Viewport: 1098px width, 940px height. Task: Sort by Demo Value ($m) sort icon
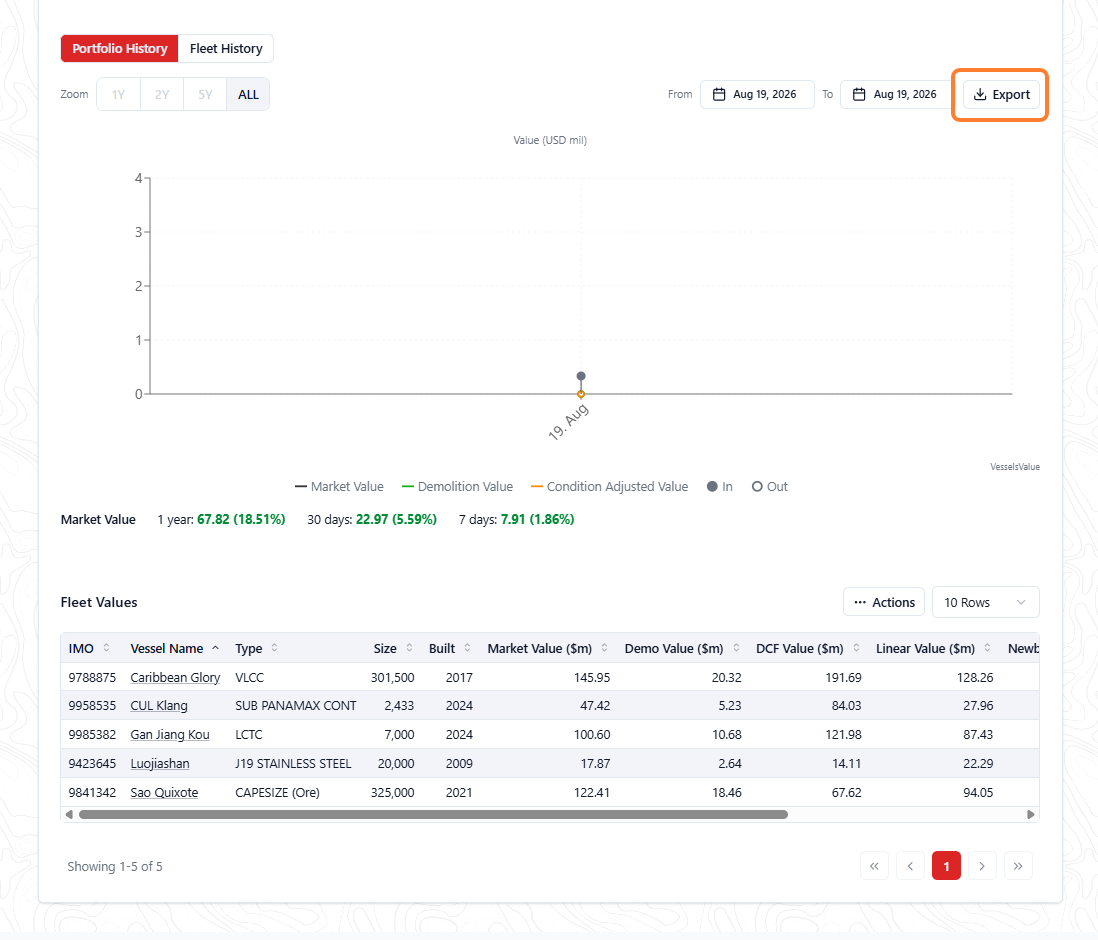tap(736, 648)
